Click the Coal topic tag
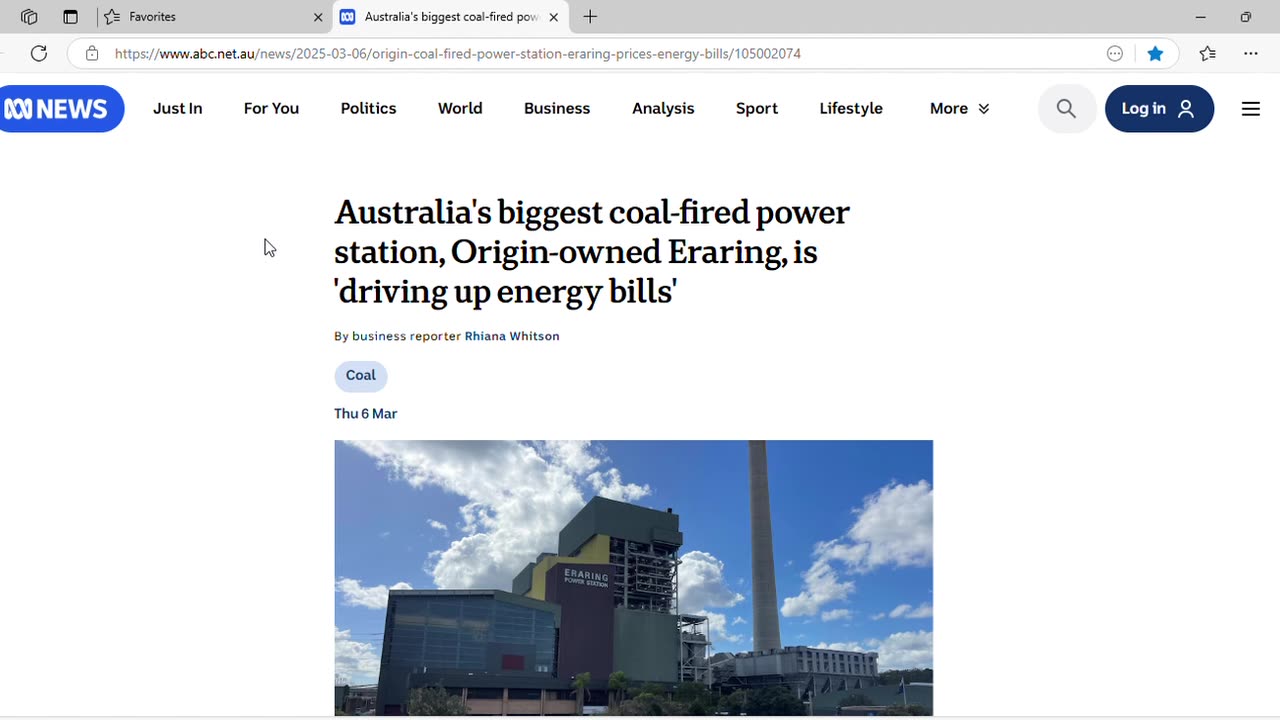Viewport: 1280px width, 720px height. pyautogui.click(x=361, y=376)
